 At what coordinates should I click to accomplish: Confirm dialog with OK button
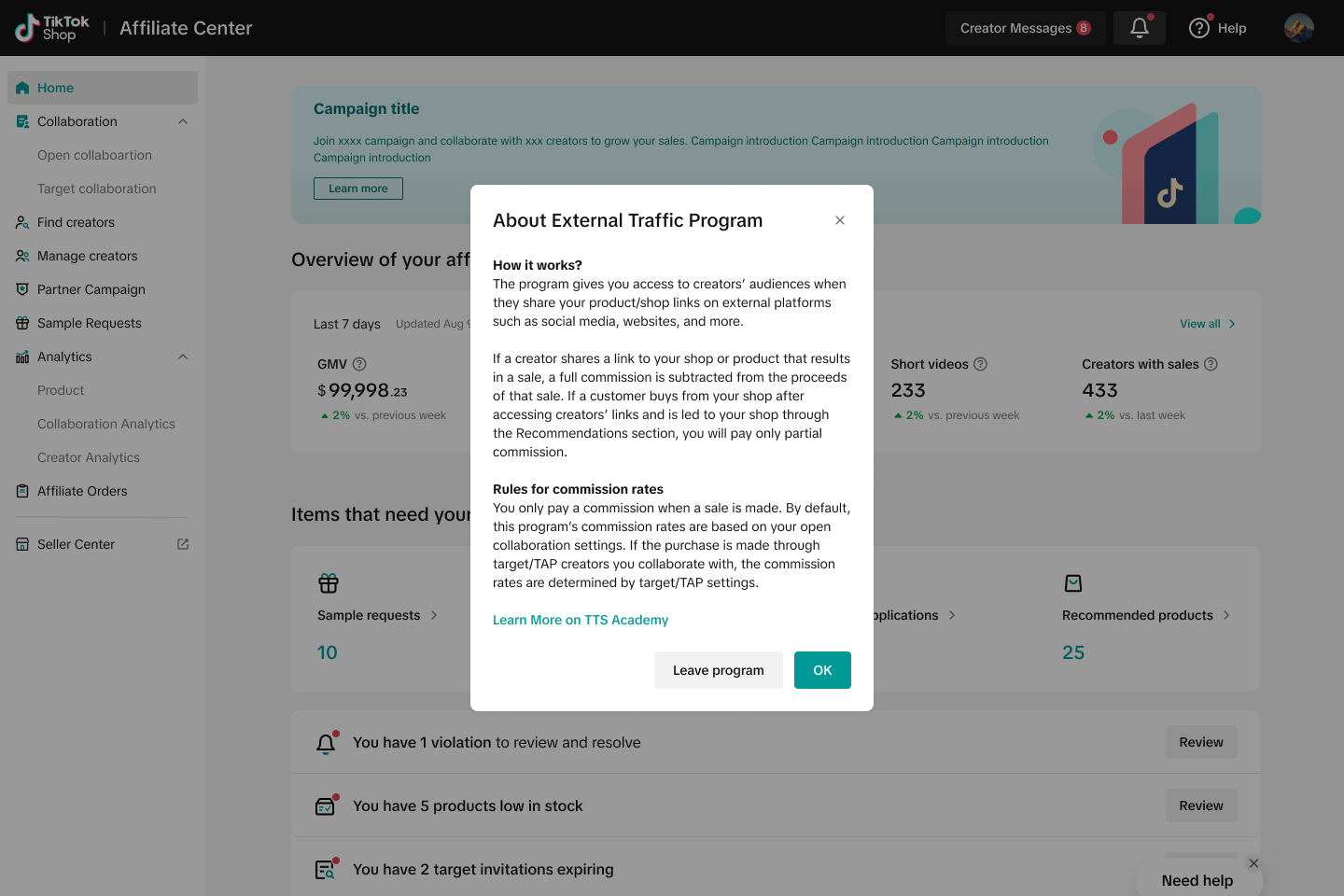click(x=822, y=670)
